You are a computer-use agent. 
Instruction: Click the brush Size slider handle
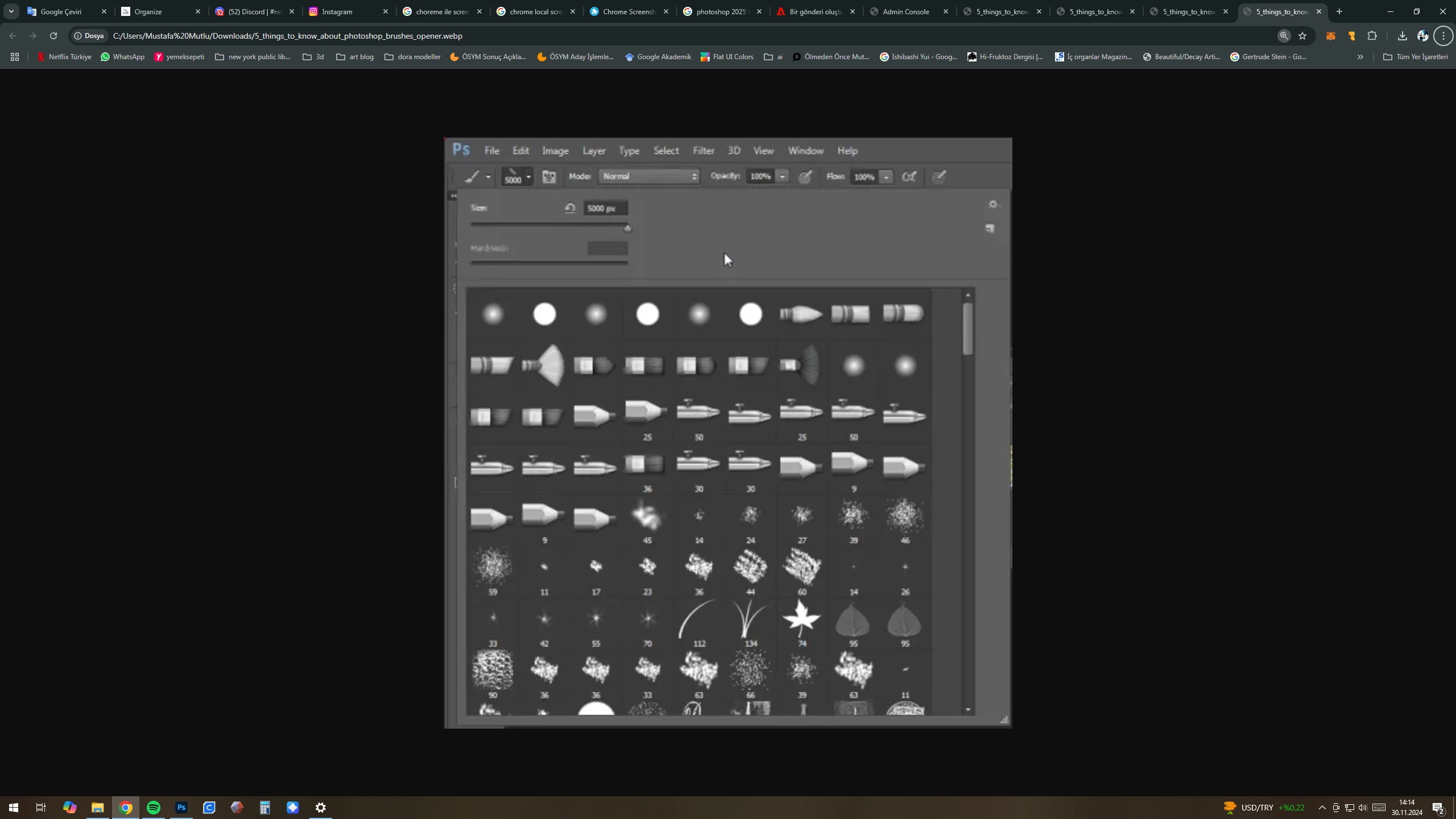pos(627,228)
